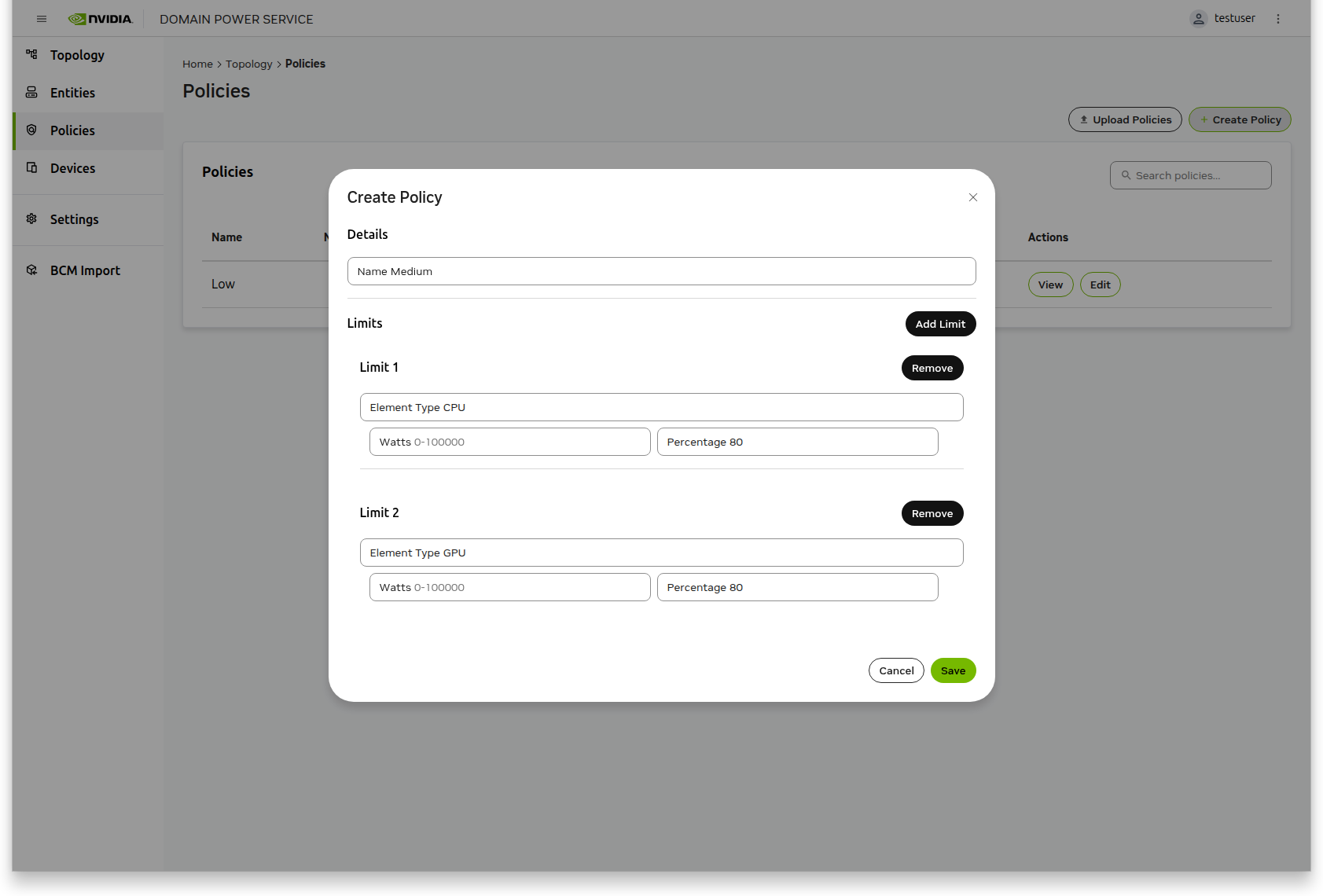Click the Entities sidebar icon
This screenshot has width=1323, height=896.
click(x=31, y=93)
